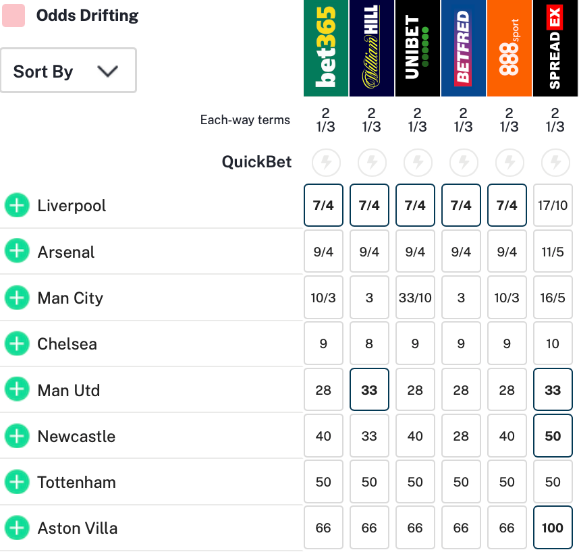Click the plus icon beside Aston Villa

tap(17, 528)
